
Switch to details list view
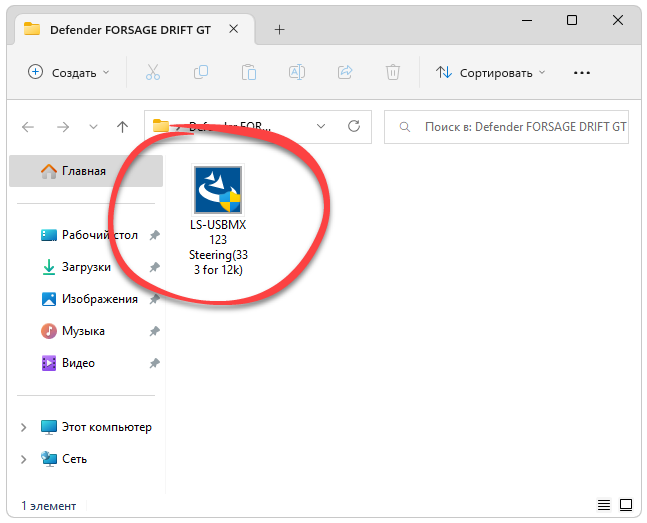[604, 505]
